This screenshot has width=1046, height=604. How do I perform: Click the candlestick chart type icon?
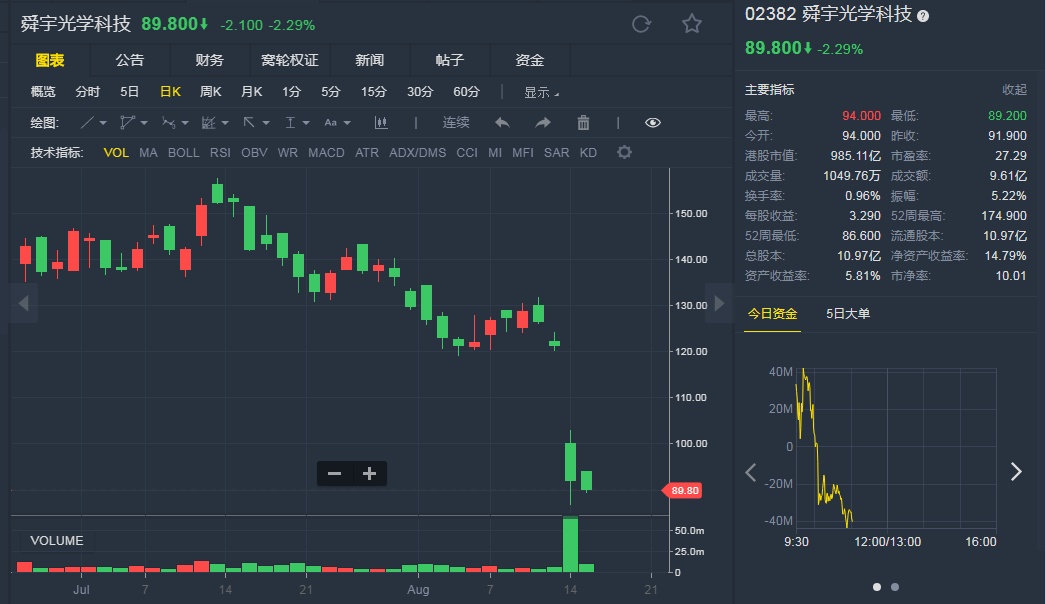pyautogui.click(x=381, y=123)
